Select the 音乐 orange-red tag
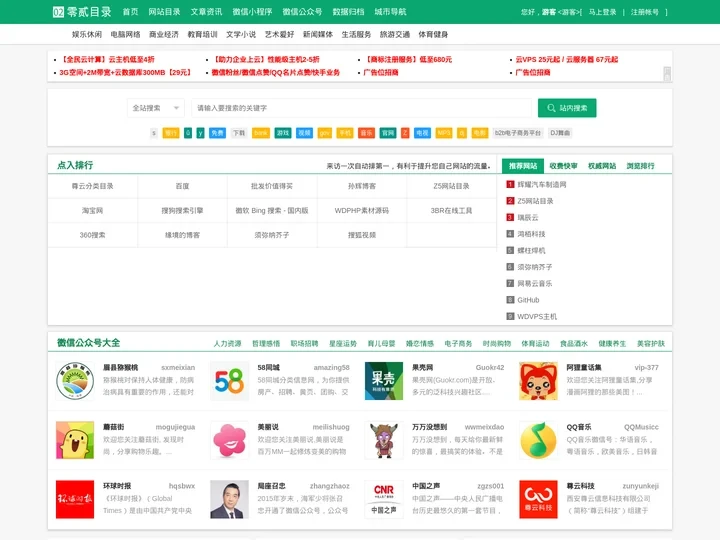This screenshot has width=720, height=540. pos(366,133)
